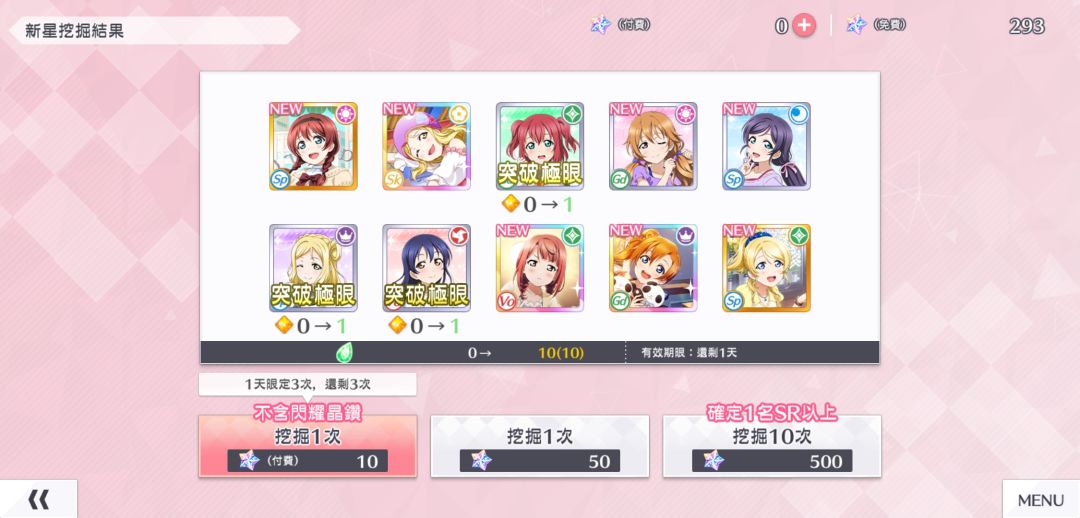Select the paid 挖掘1次 scout for 10 stars
The height and width of the screenshot is (518, 1080).
pos(307,446)
